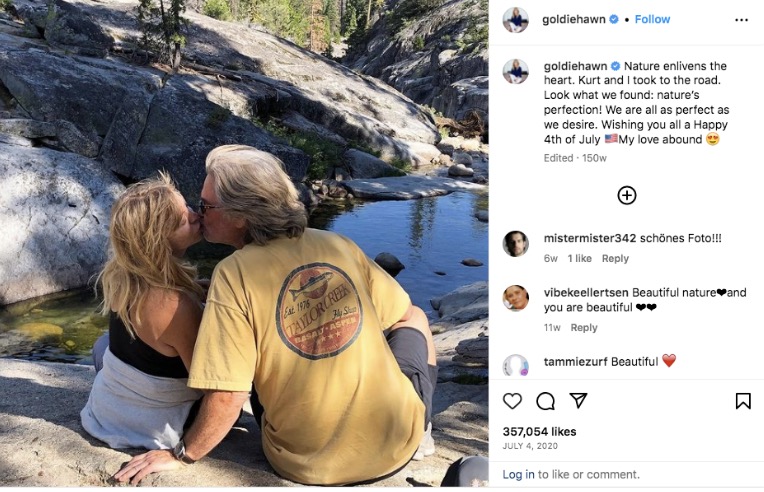Open goldiehawn username in header

(x=573, y=19)
